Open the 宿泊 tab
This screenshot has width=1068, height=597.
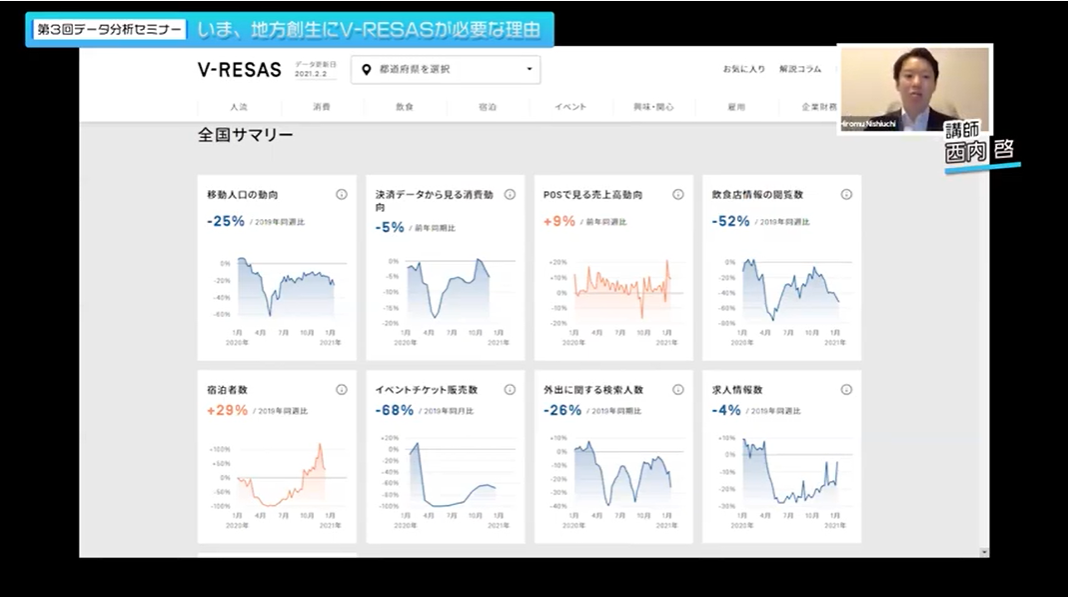click(488, 107)
